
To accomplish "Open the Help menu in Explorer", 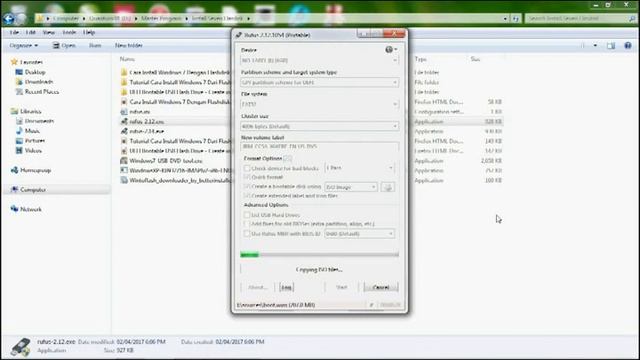I will tap(89, 32).
